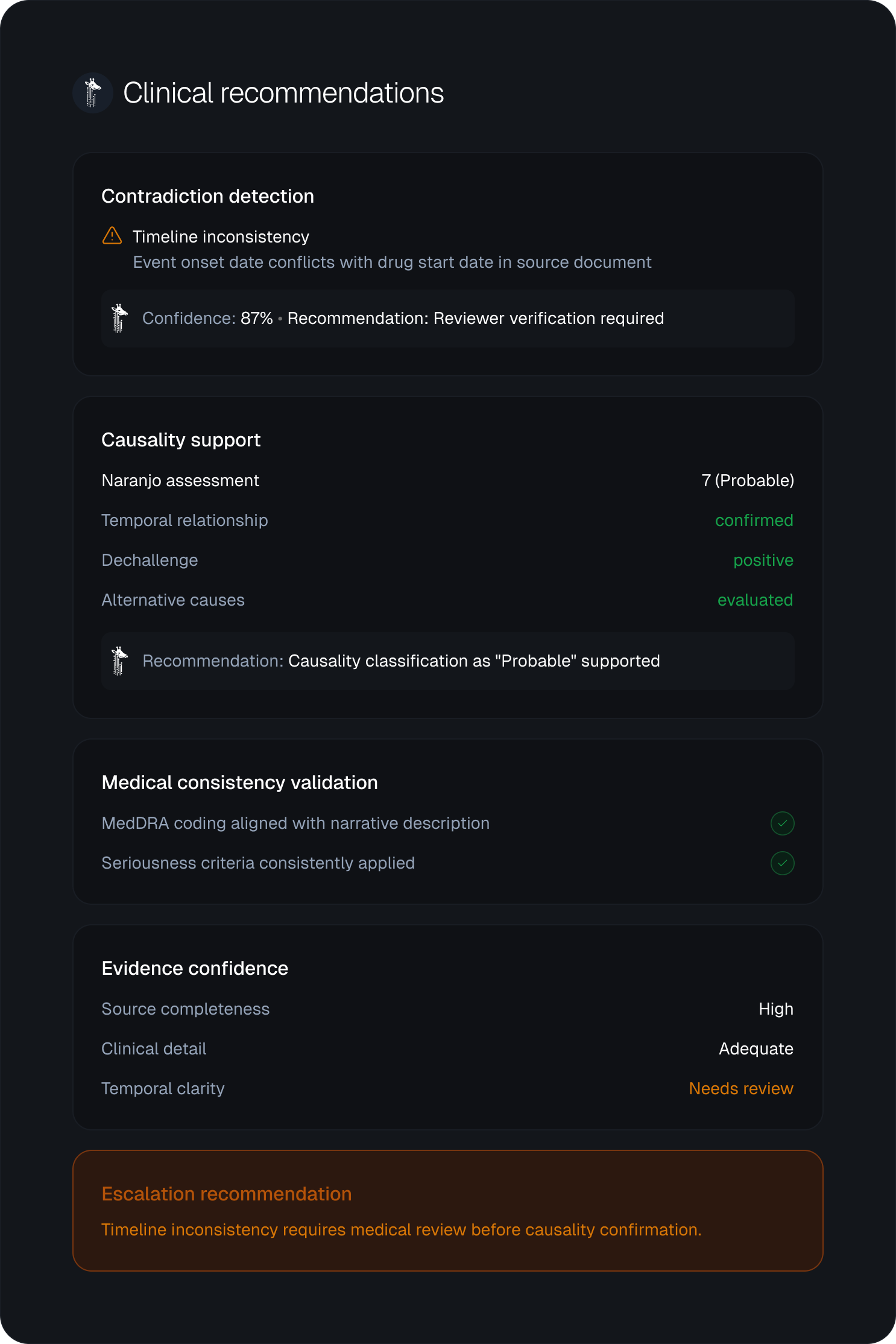This screenshot has height=1344, width=896.
Task: Click green checkmark for MedDRA coding alignment
Action: 782,823
